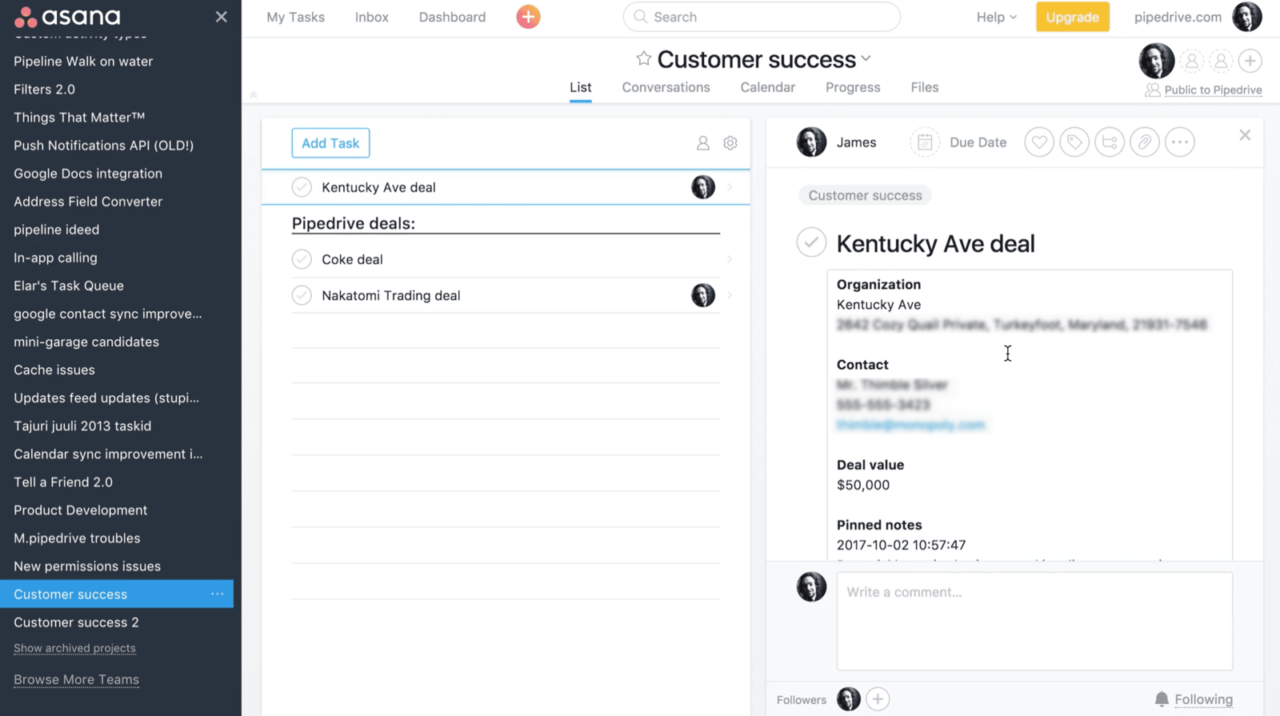Click Show archived projects link

click(x=75, y=648)
